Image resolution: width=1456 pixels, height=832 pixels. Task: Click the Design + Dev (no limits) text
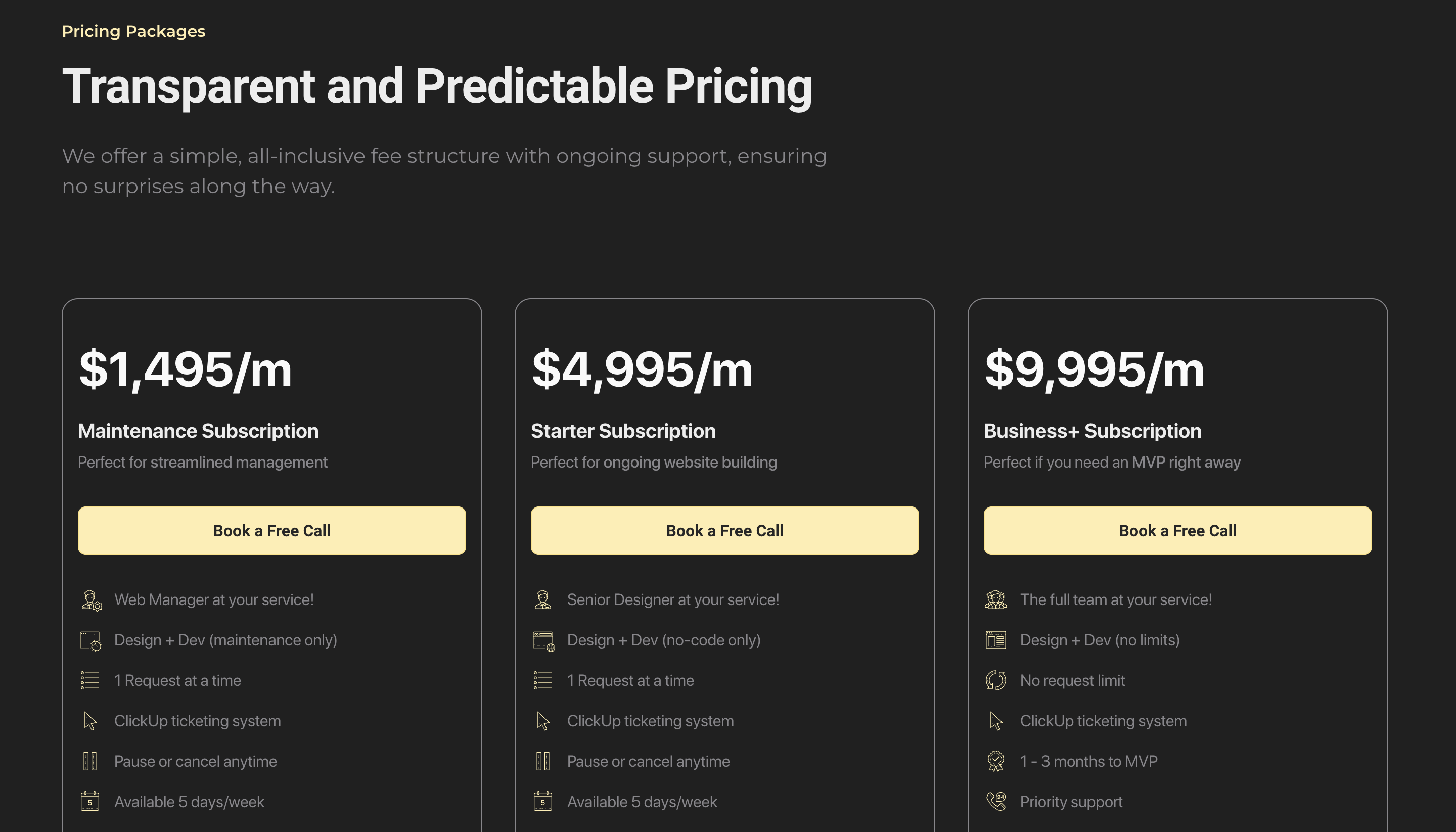coord(1100,640)
